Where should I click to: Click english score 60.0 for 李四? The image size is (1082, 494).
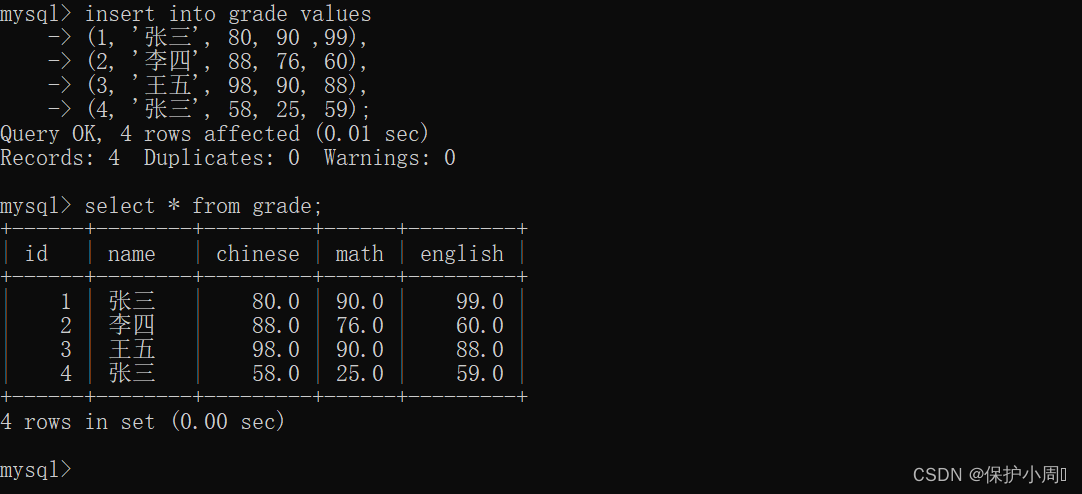click(x=479, y=326)
